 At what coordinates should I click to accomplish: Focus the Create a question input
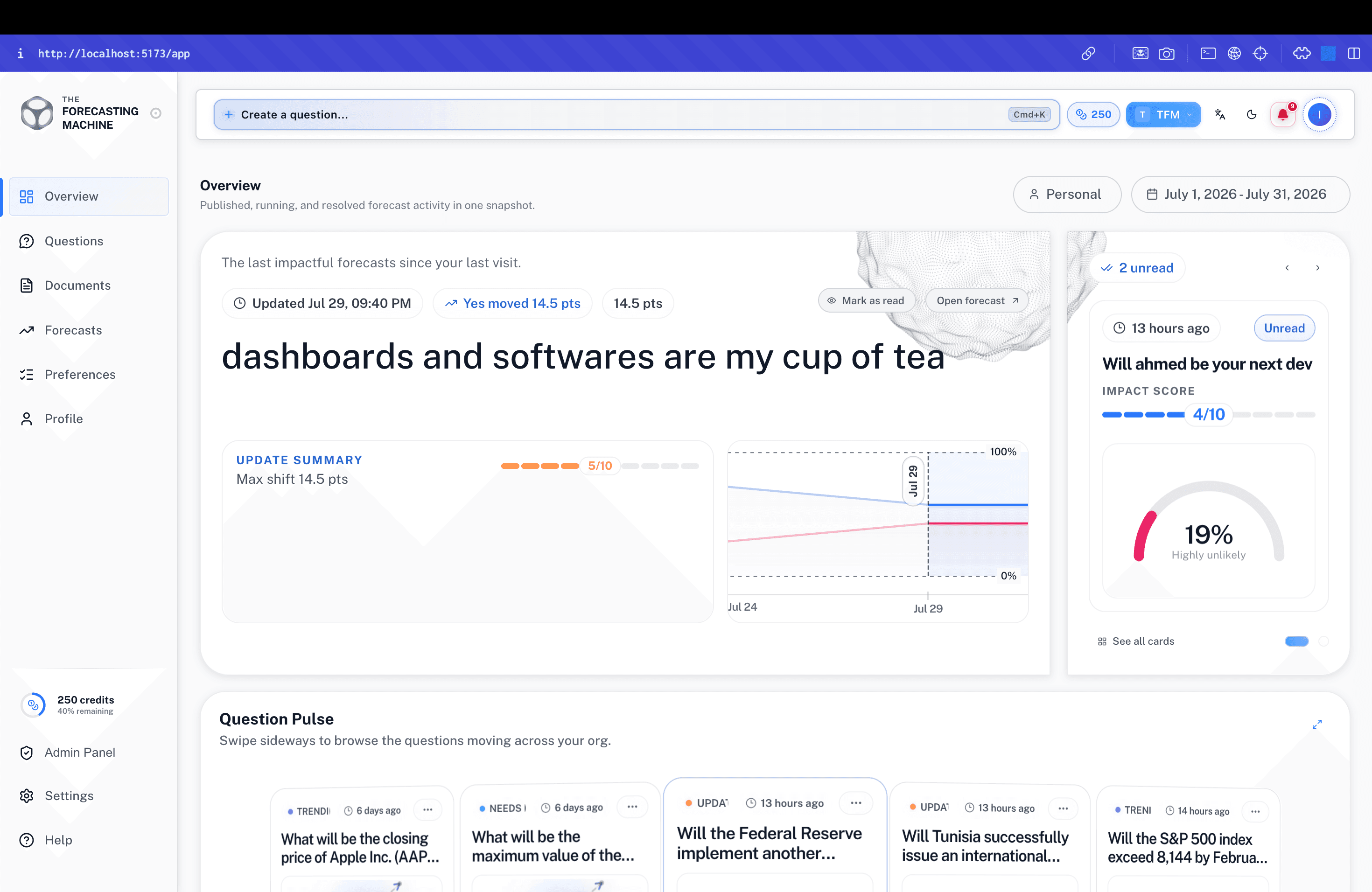click(x=637, y=115)
